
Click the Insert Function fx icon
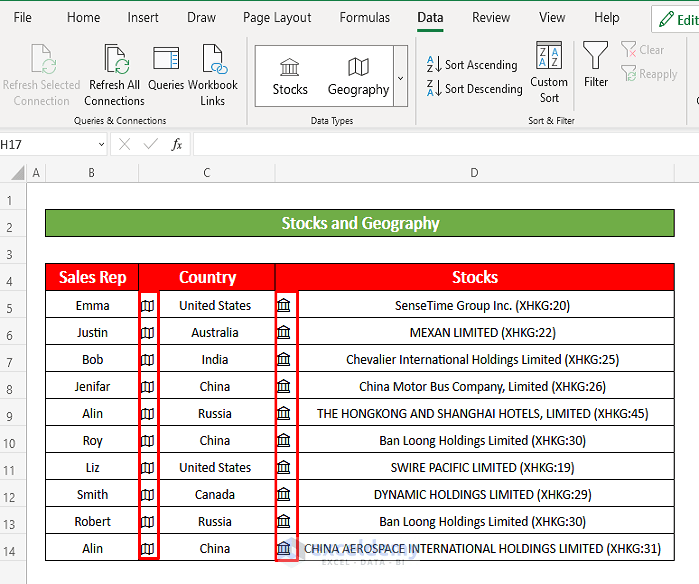point(177,144)
